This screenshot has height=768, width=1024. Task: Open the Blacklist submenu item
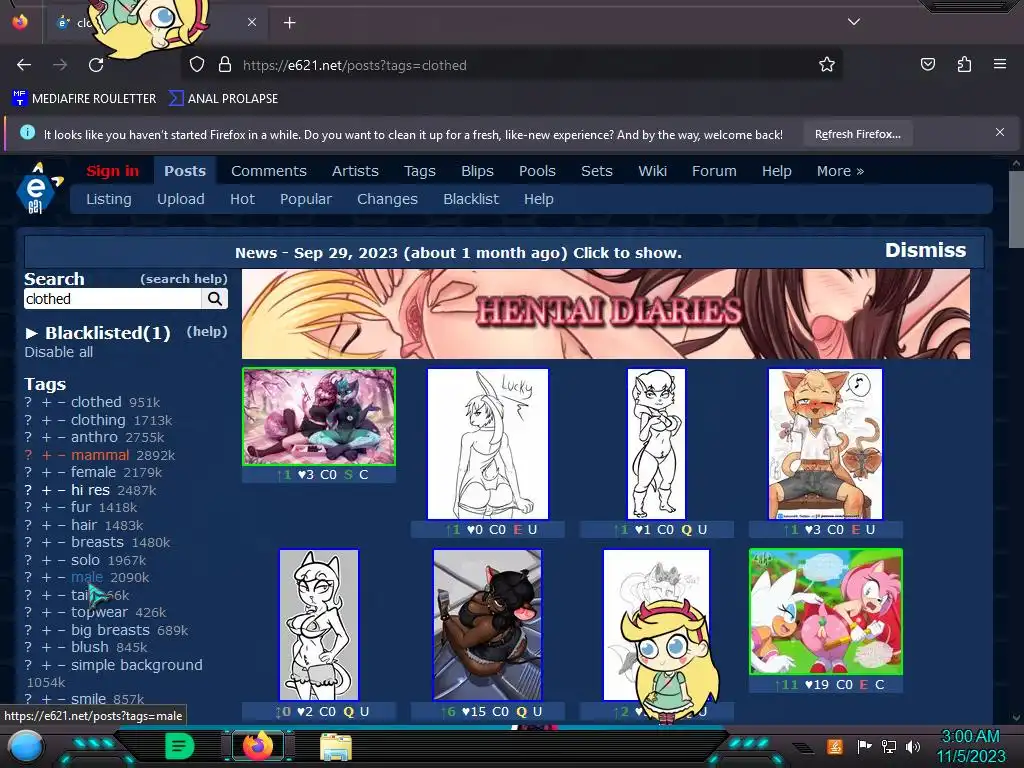470,199
